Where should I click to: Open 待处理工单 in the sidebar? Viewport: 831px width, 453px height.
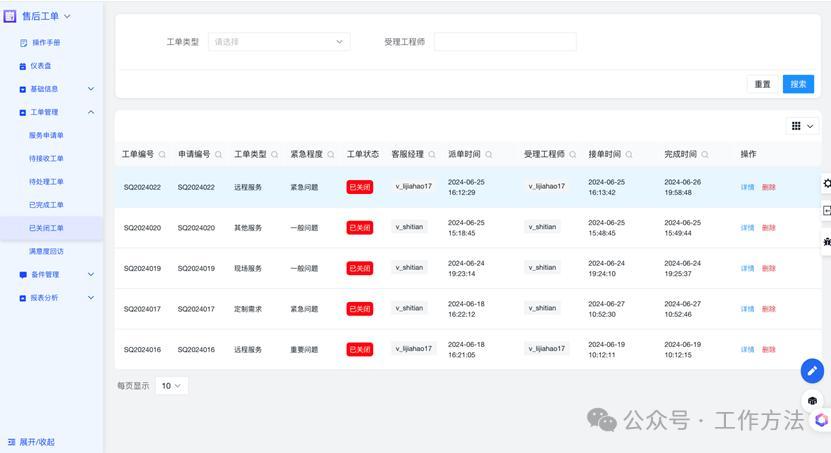[x=46, y=182]
